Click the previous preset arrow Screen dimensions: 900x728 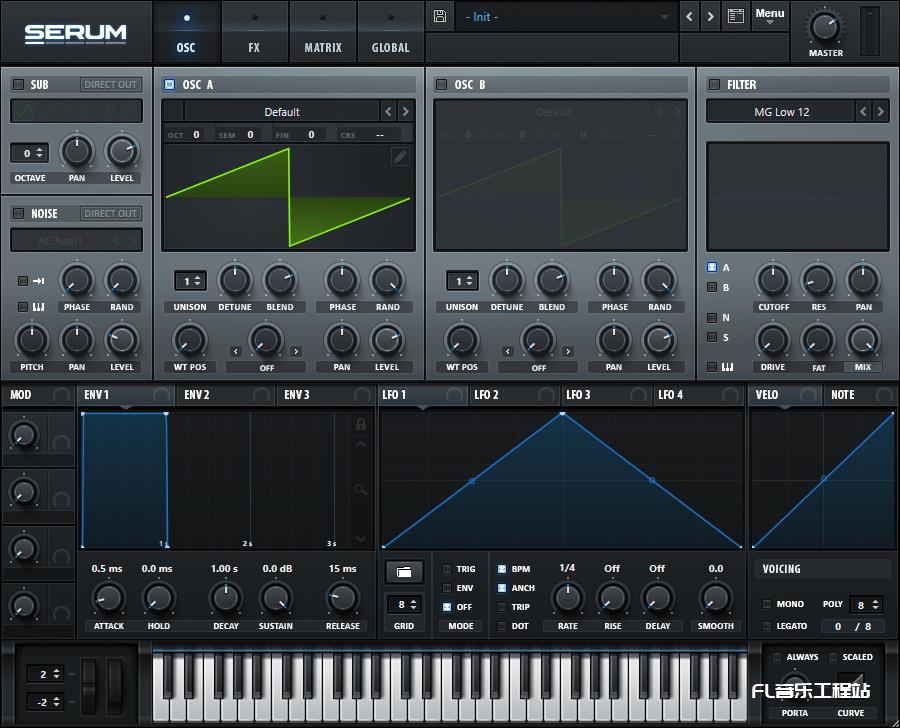click(x=688, y=16)
